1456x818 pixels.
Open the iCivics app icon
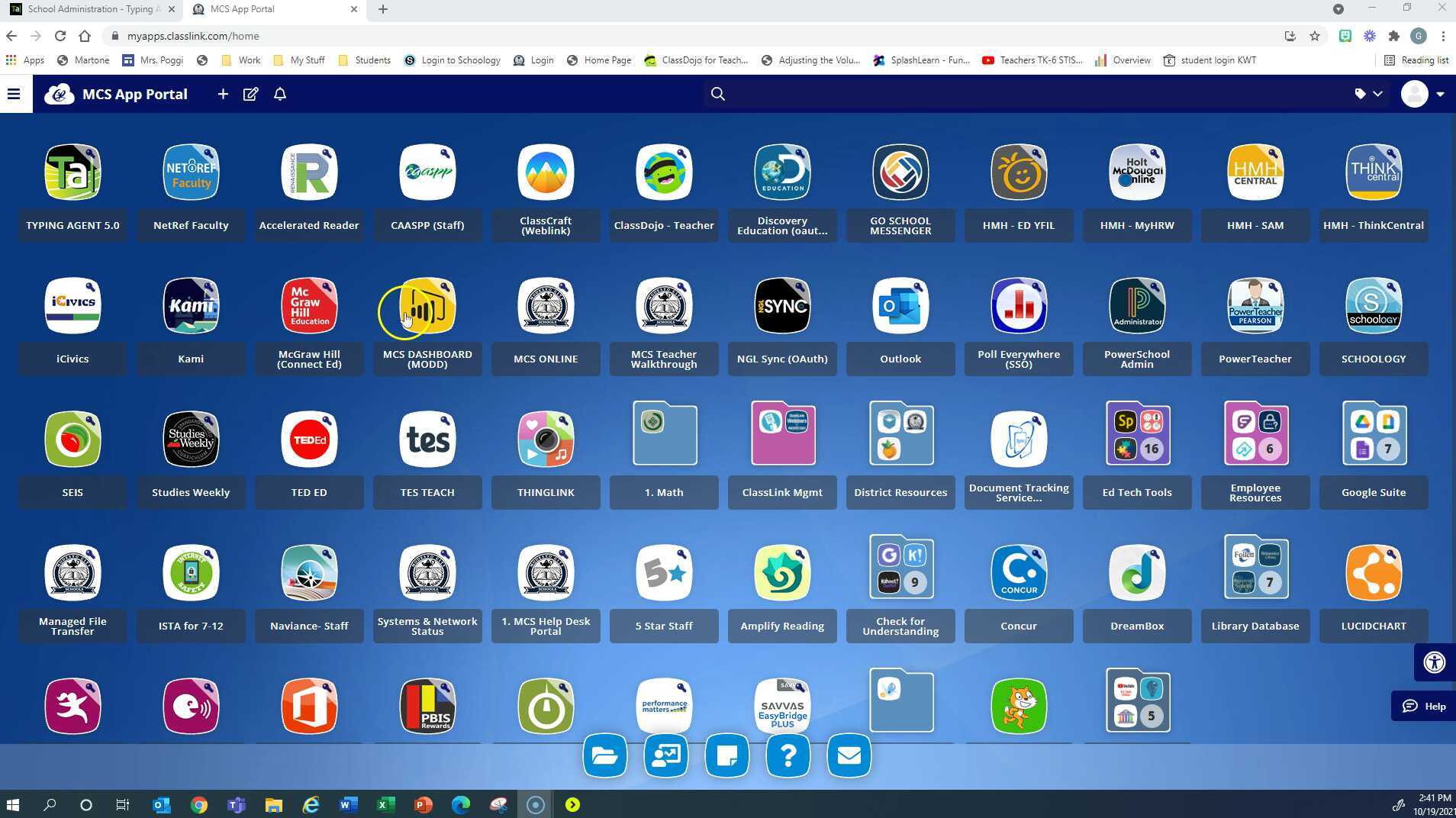(x=72, y=306)
